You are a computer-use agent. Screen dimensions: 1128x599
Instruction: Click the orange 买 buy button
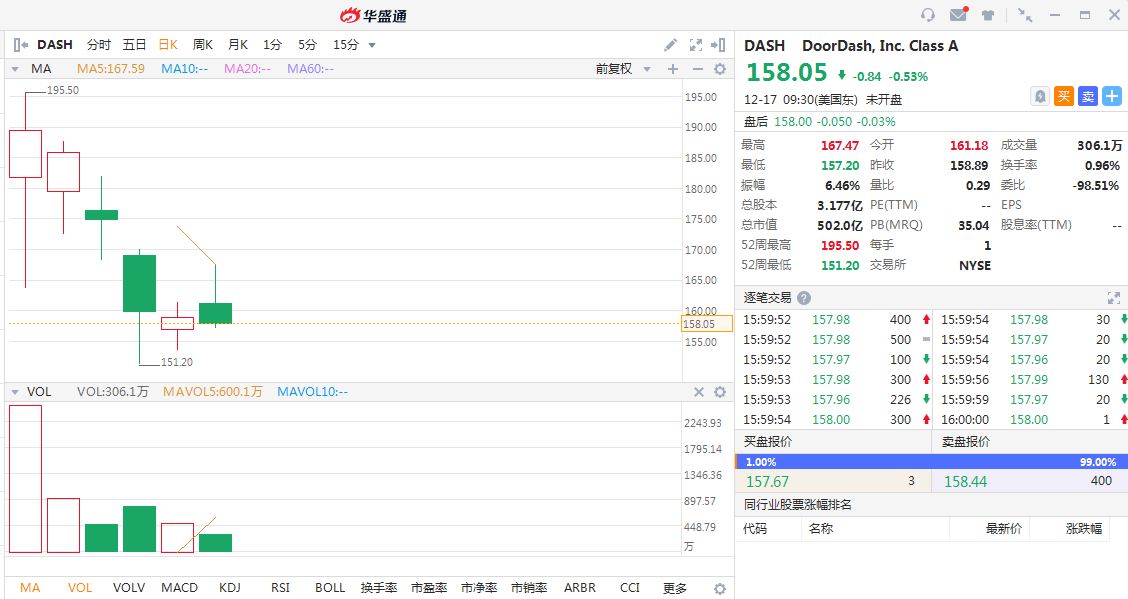(1064, 96)
